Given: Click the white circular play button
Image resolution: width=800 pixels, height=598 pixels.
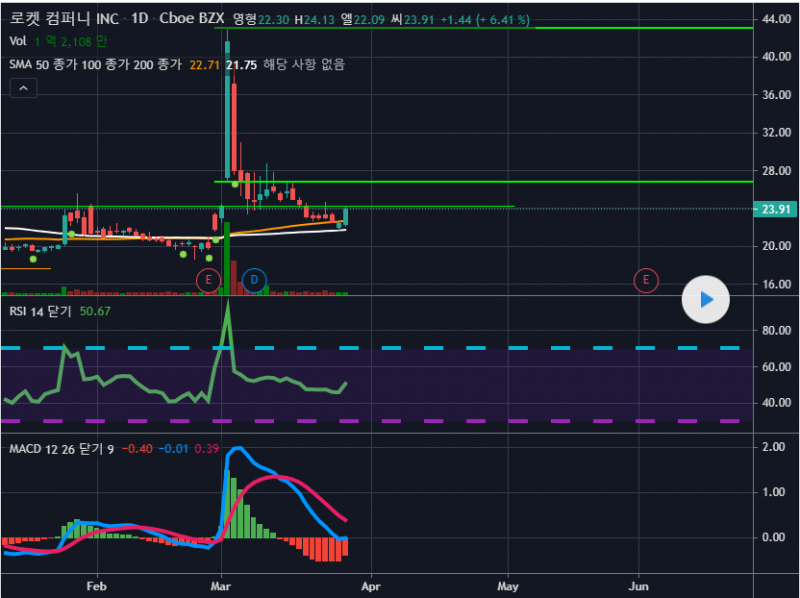Looking at the screenshot, I should [706, 298].
